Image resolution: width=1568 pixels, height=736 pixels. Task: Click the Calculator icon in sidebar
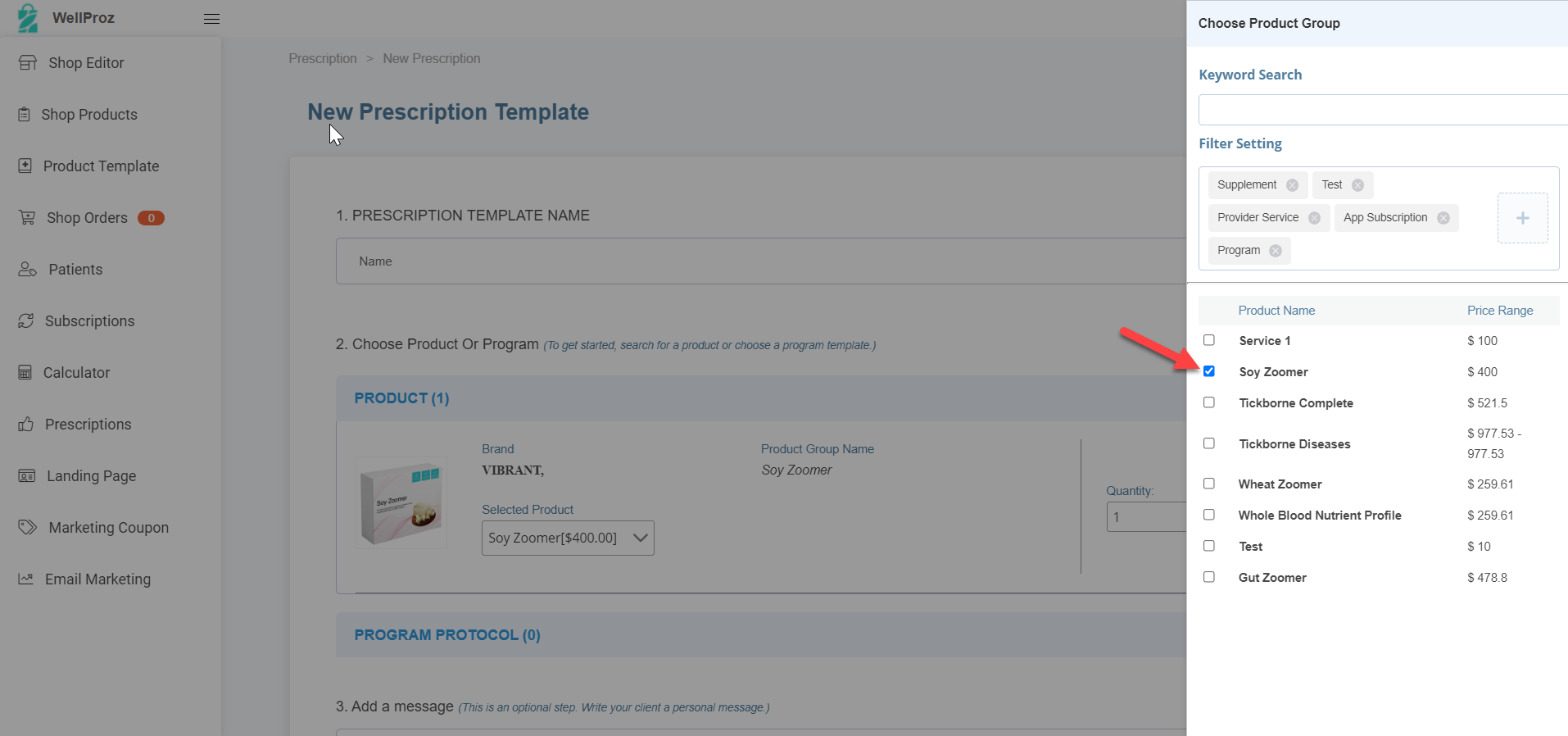click(x=25, y=372)
